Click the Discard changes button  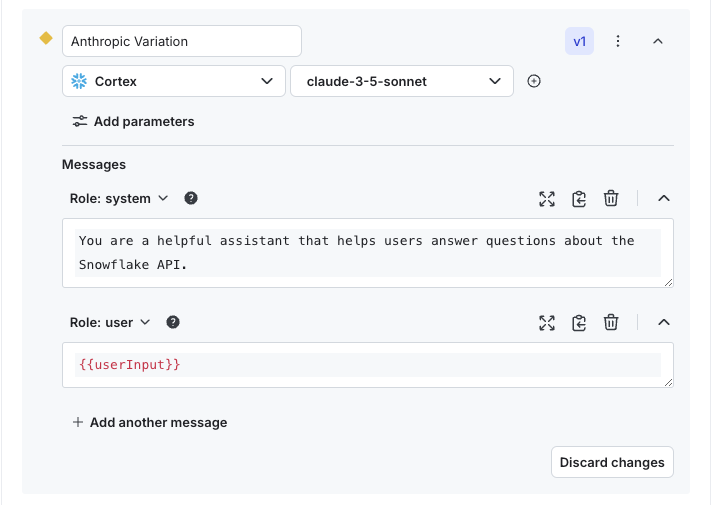(x=612, y=462)
